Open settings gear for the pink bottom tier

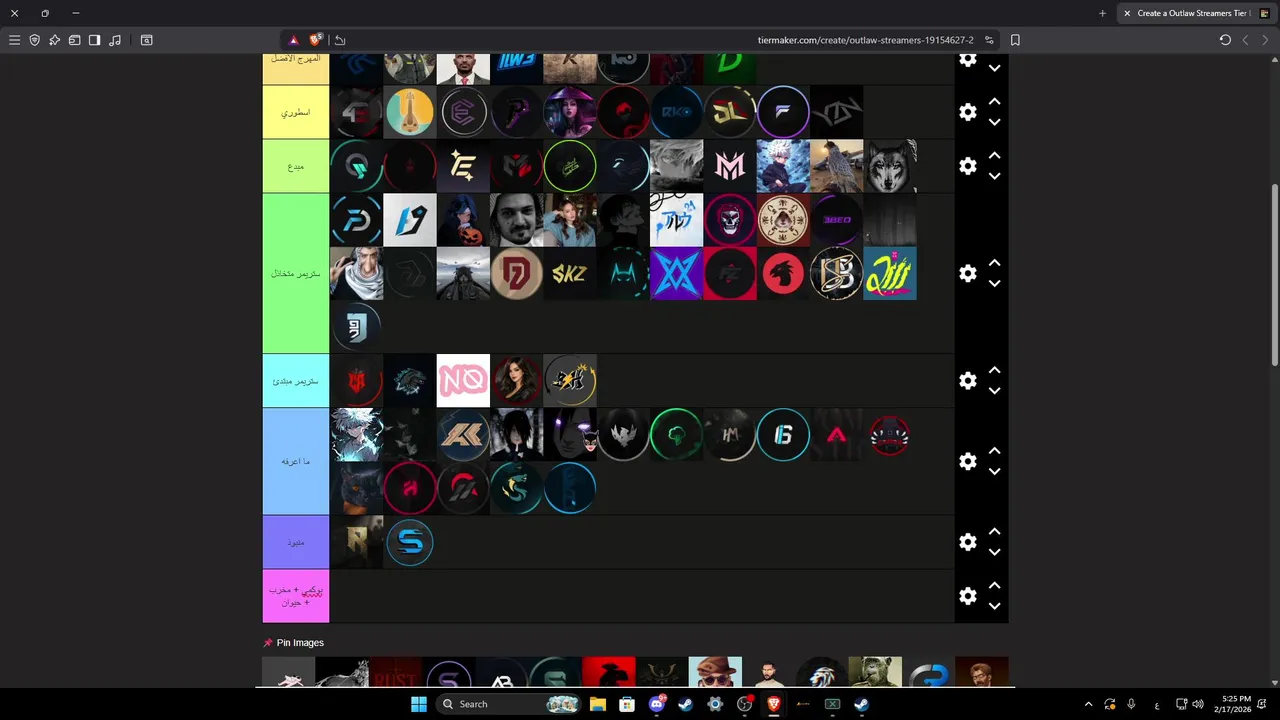pyautogui.click(x=968, y=596)
